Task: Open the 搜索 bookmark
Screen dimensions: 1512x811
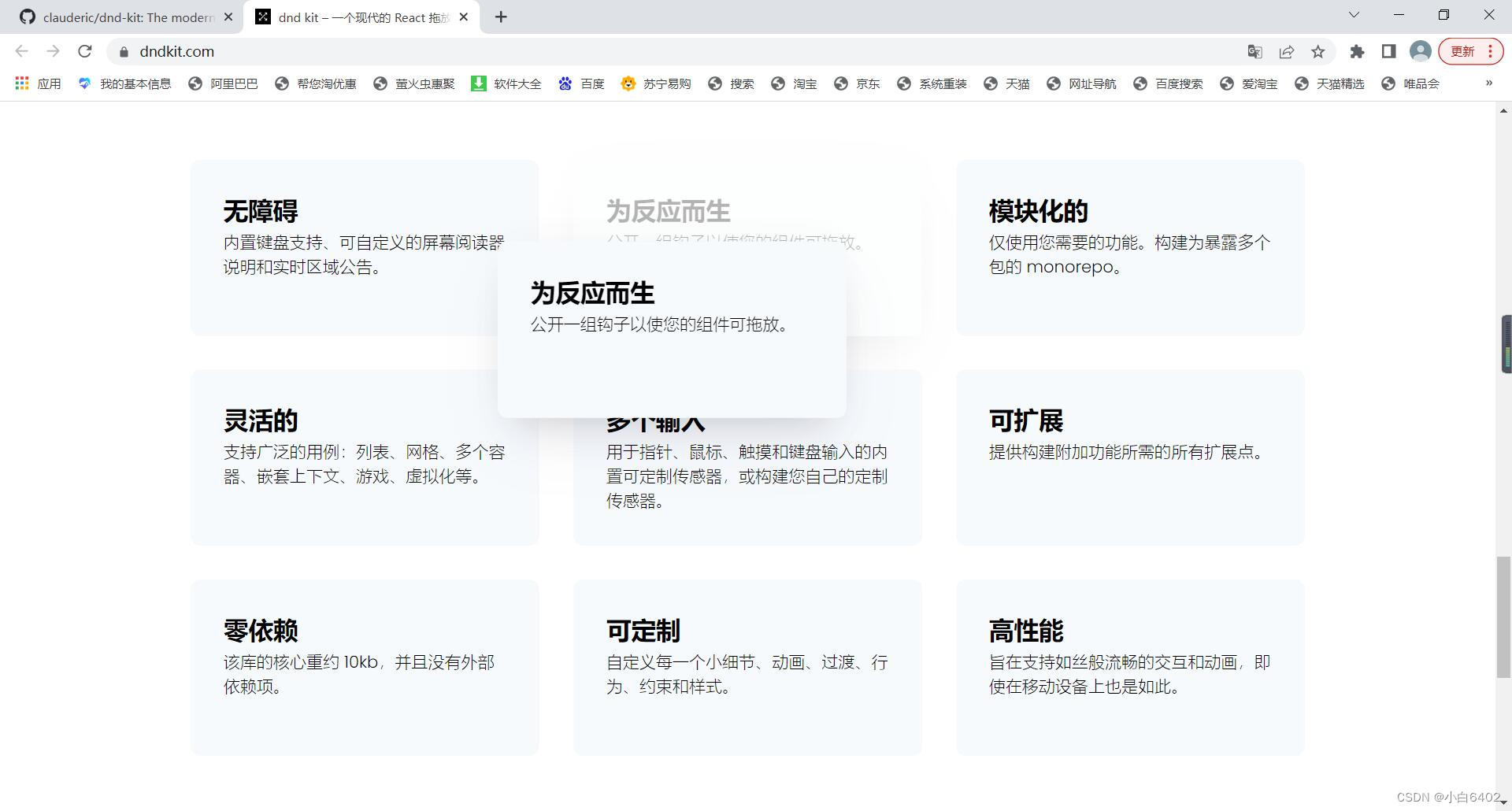Action: tap(731, 83)
